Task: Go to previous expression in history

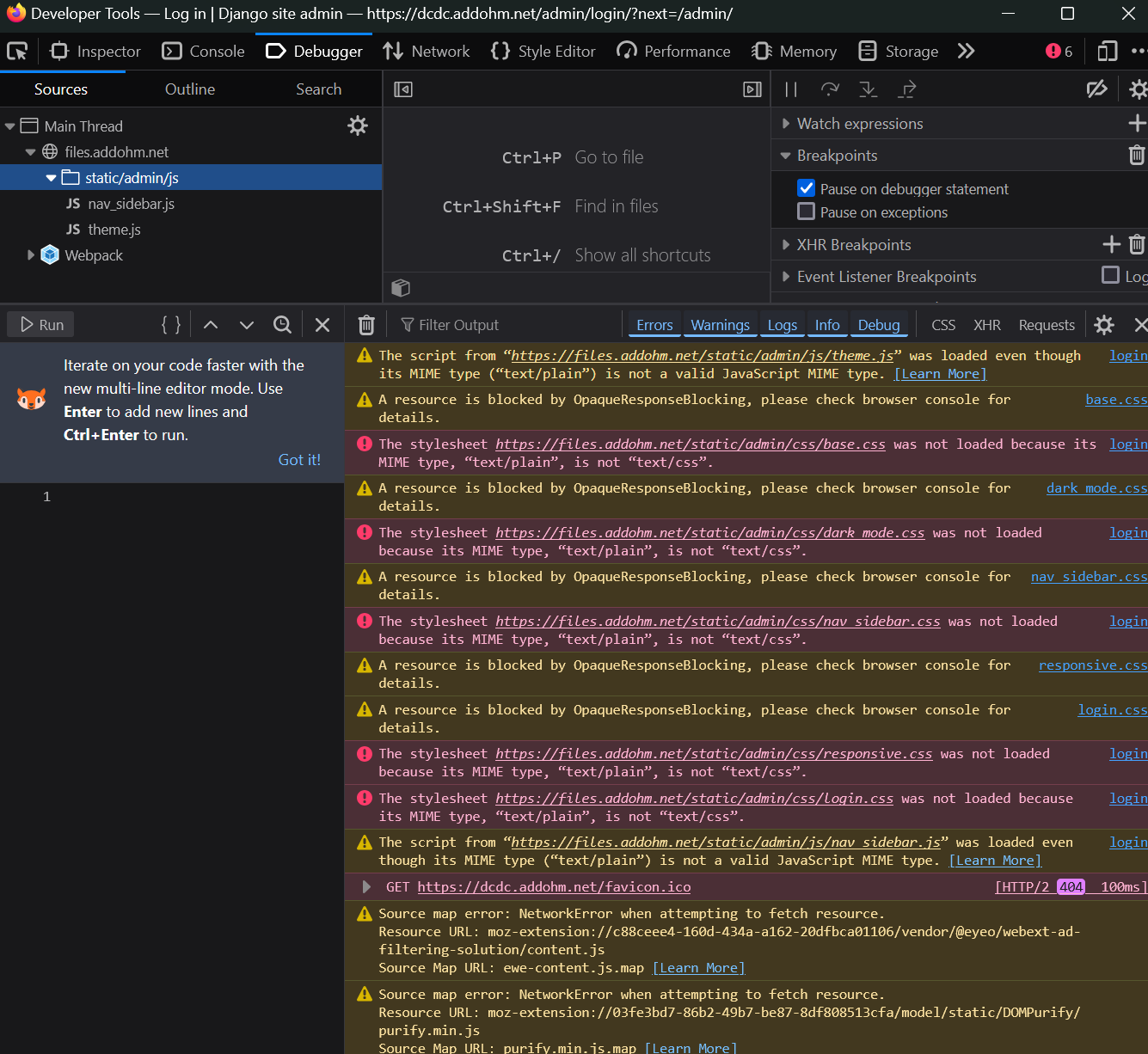Action: [211, 324]
